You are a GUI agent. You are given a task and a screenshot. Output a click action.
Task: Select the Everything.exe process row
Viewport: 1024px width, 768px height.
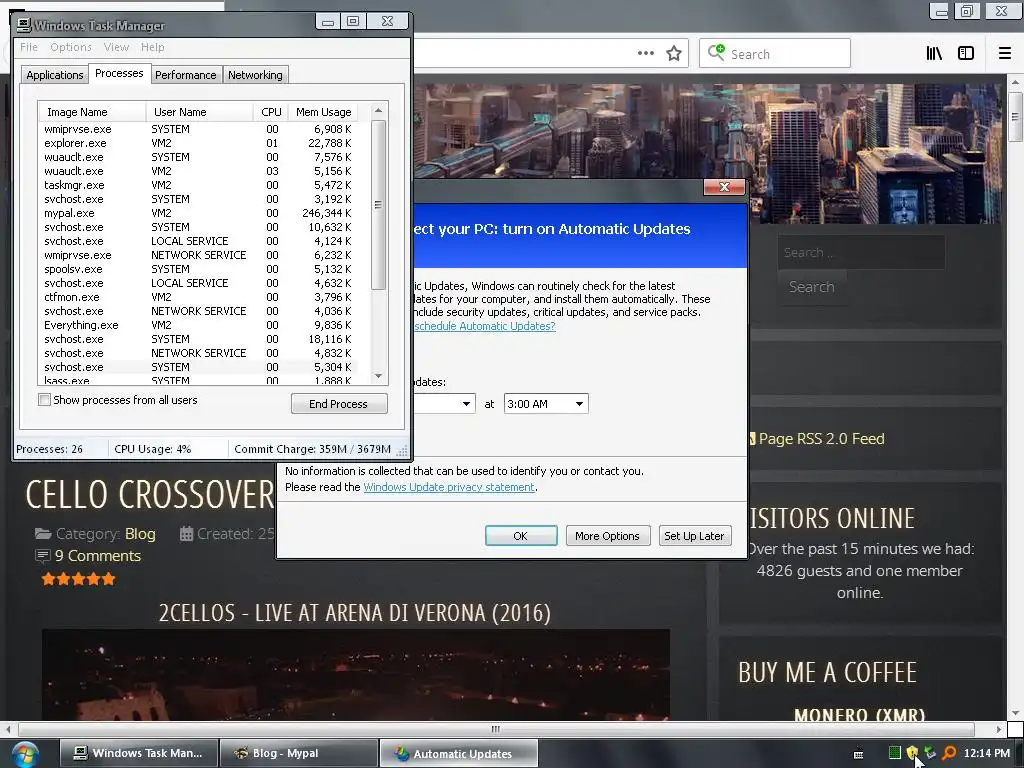(x=198, y=325)
